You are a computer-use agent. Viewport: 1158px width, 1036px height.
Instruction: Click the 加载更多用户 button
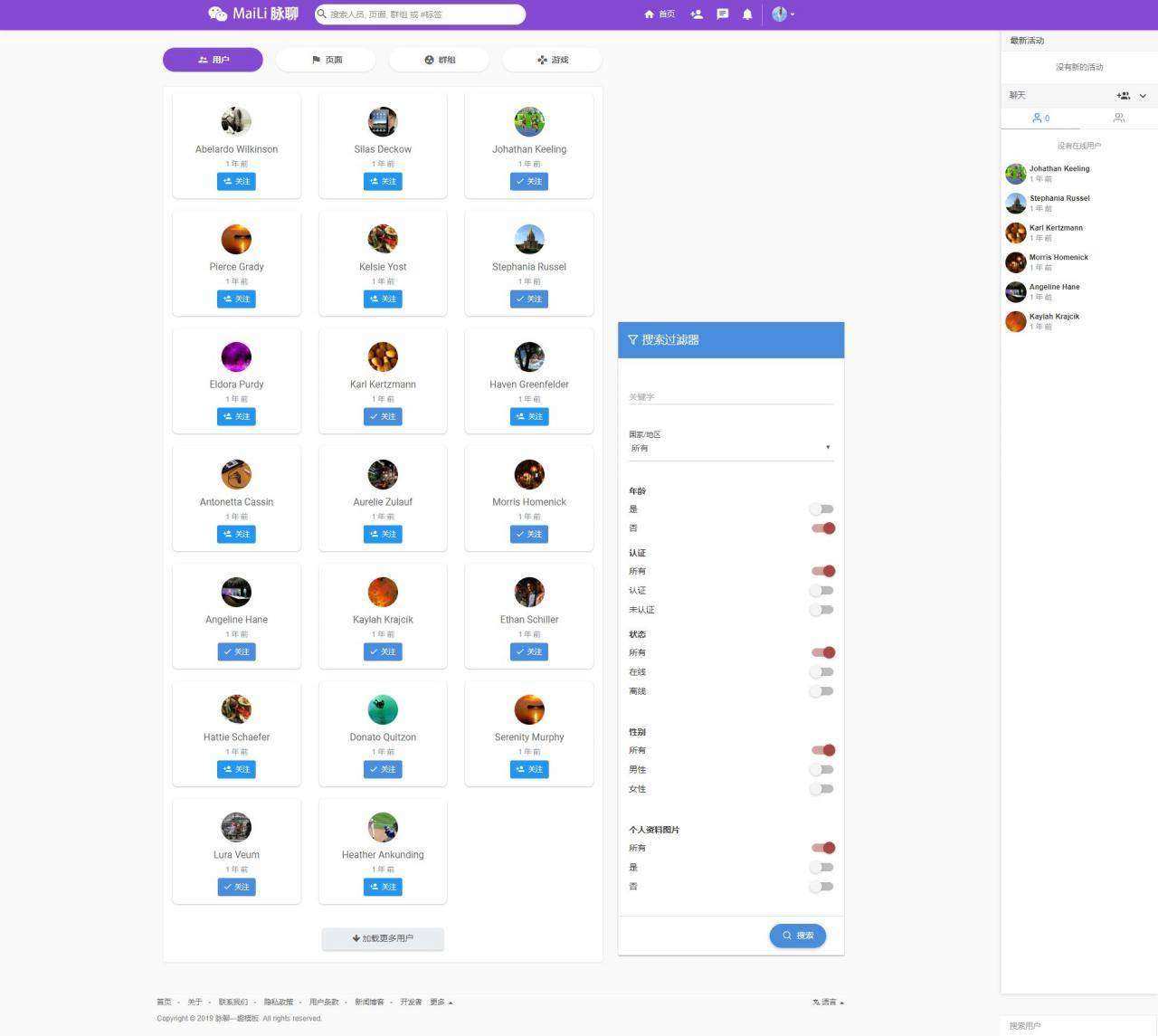point(383,938)
